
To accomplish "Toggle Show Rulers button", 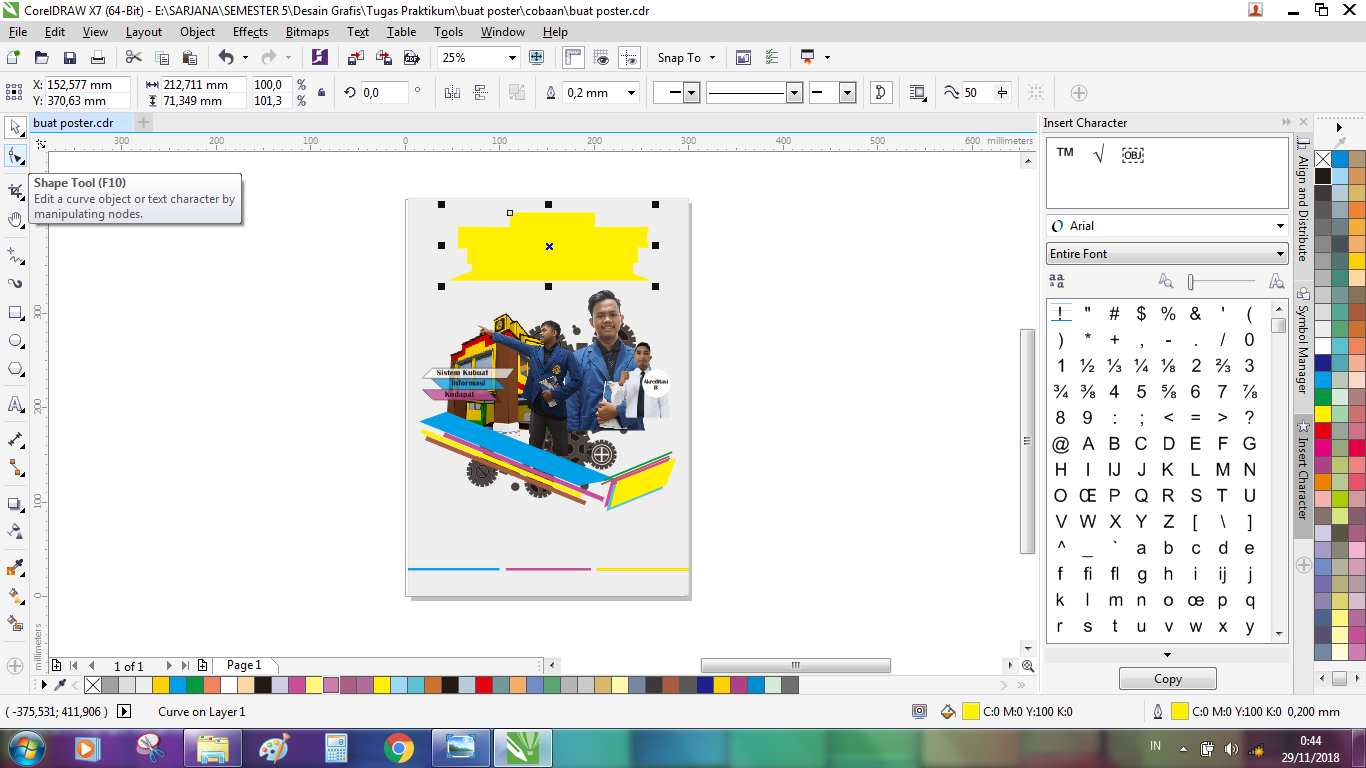I will pos(574,58).
